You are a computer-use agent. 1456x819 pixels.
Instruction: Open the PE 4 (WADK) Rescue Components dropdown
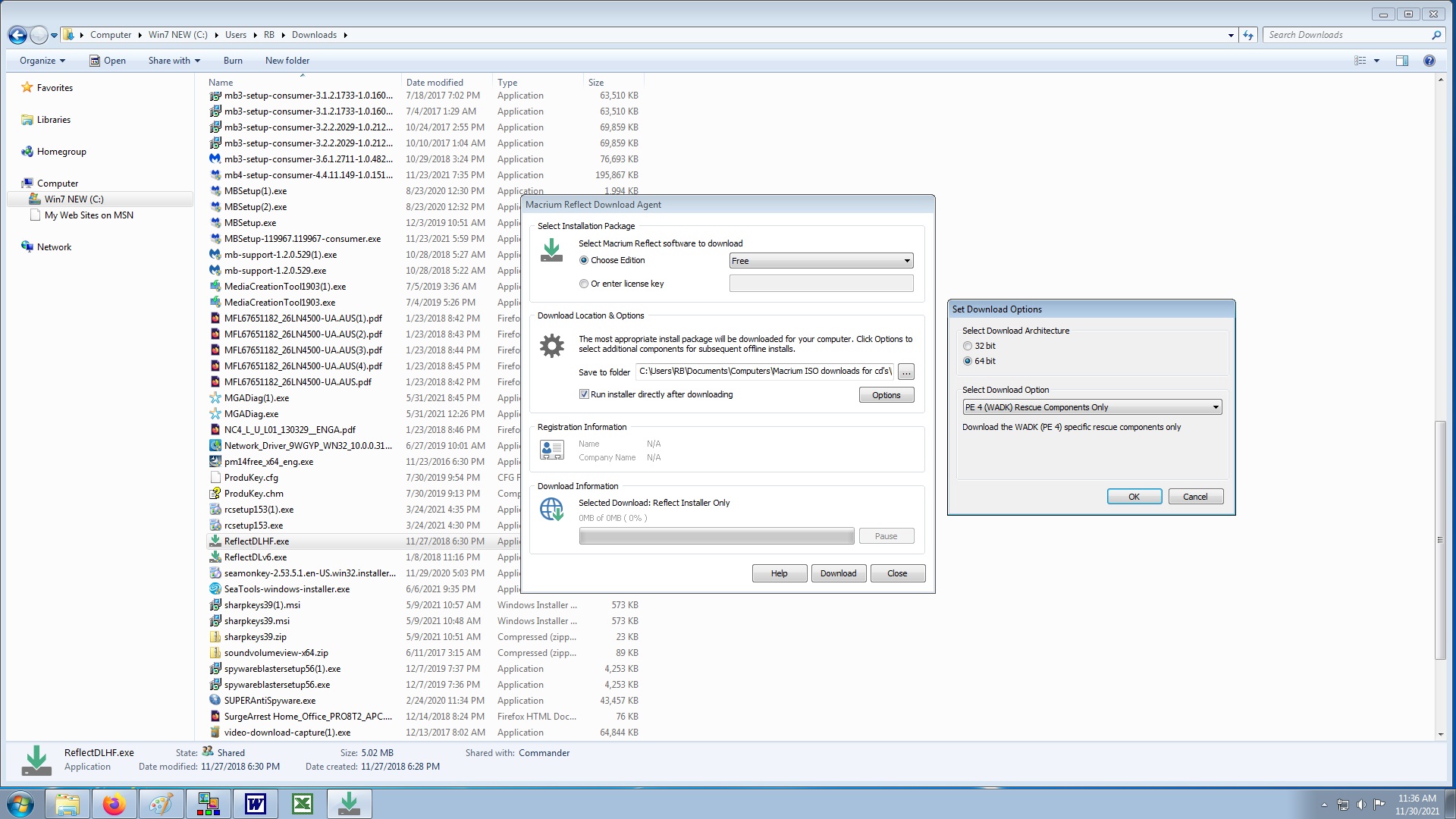pos(1092,407)
